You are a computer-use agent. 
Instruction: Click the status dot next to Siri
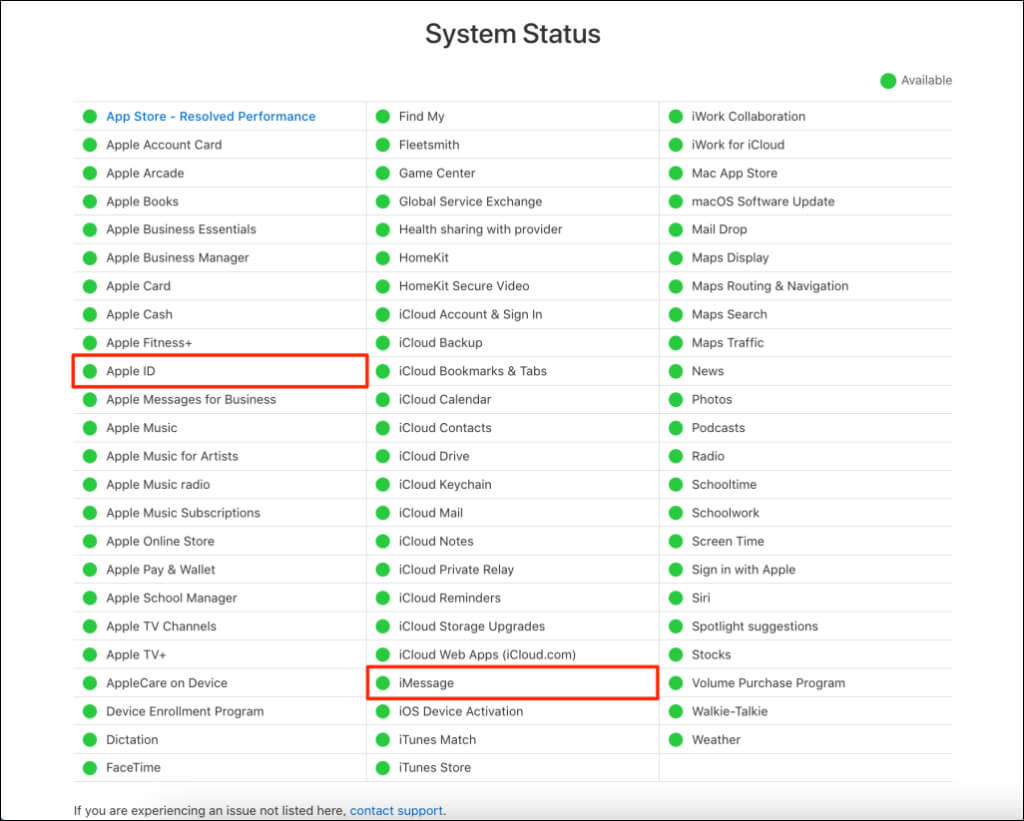[676, 598]
